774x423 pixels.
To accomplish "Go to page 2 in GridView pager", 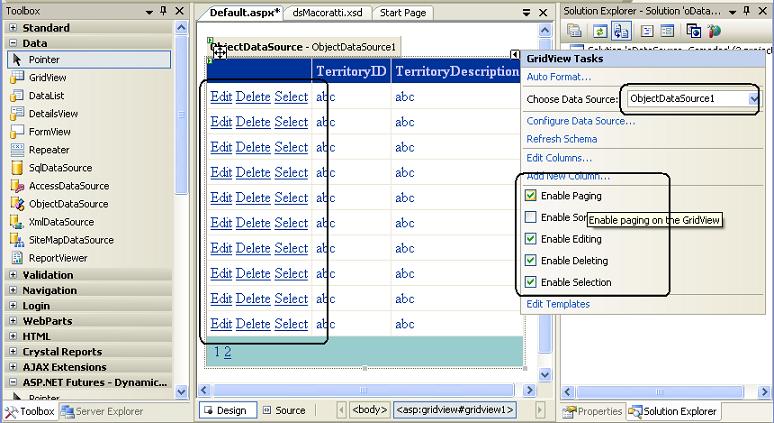I will coord(228,352).
